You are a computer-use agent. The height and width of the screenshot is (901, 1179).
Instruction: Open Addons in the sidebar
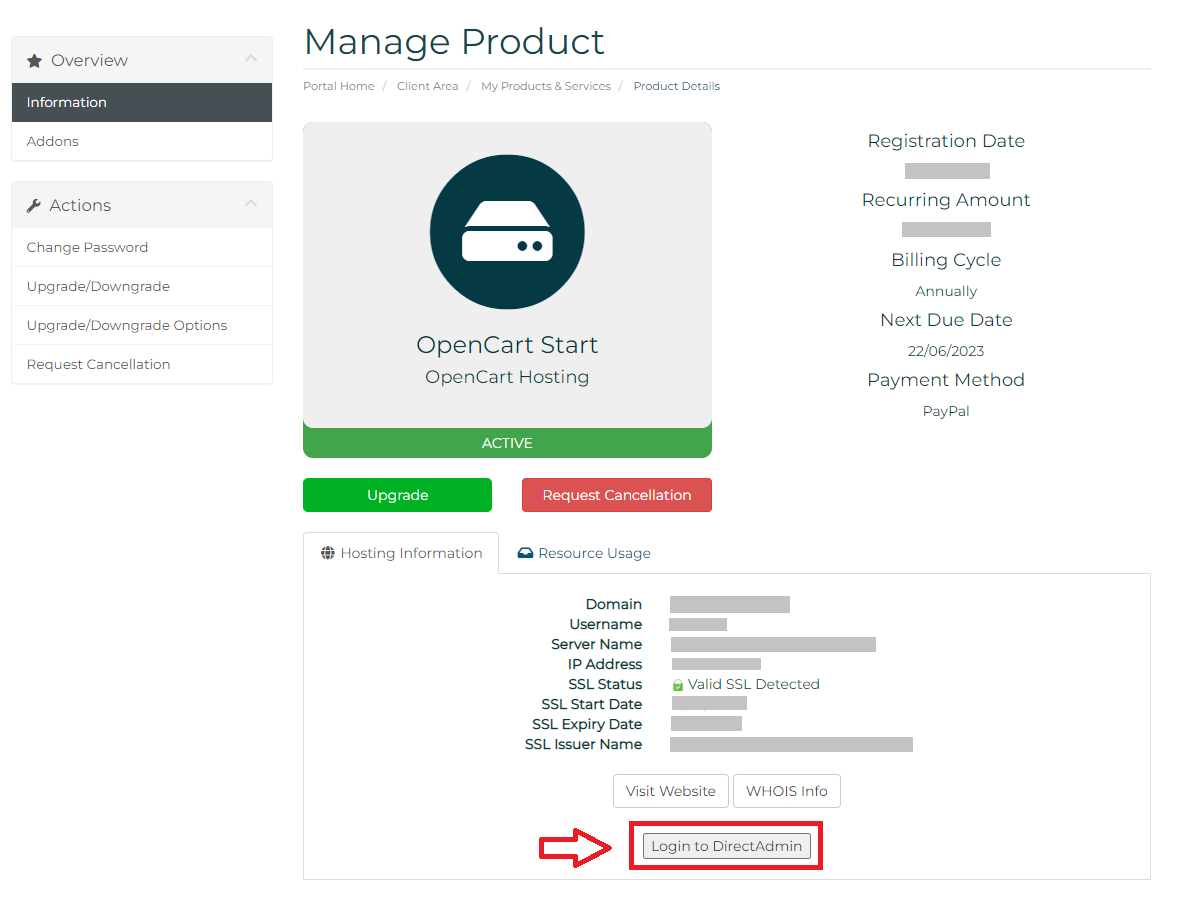pos(142,141)
